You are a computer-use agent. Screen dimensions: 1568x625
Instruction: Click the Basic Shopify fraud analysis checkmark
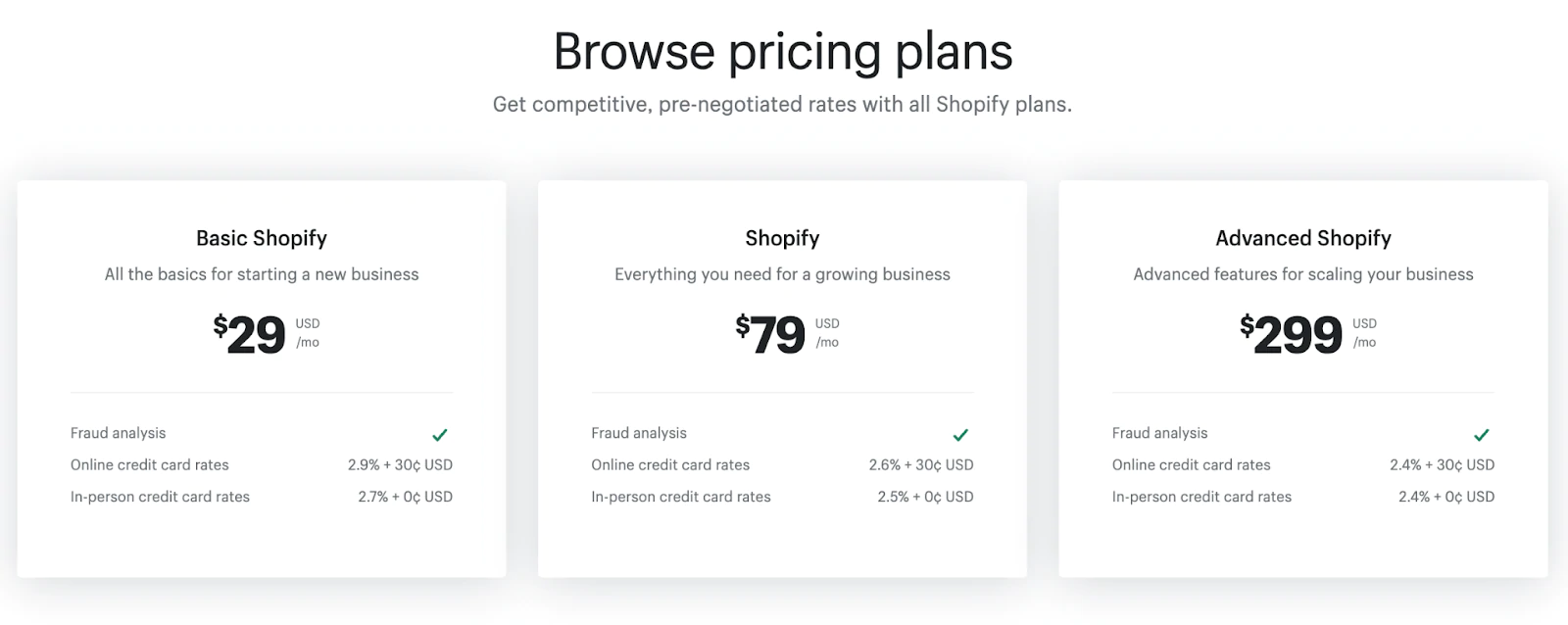point(440,435)
